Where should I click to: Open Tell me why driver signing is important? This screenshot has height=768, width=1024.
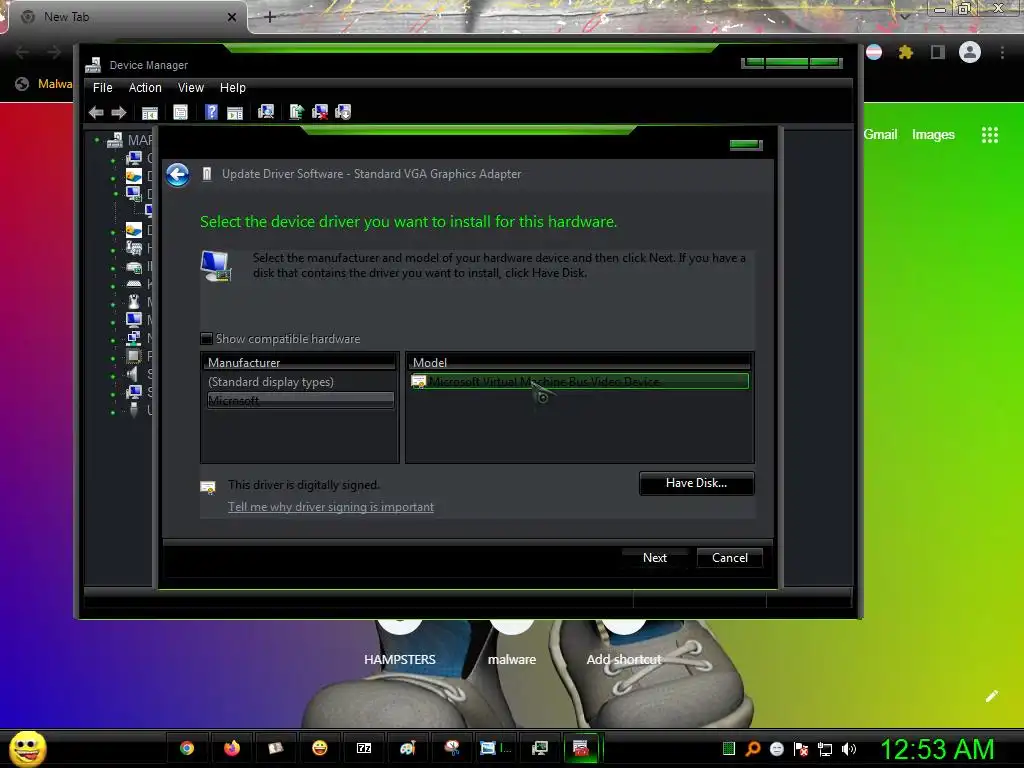pyautogui.click(x=330, y=507)
